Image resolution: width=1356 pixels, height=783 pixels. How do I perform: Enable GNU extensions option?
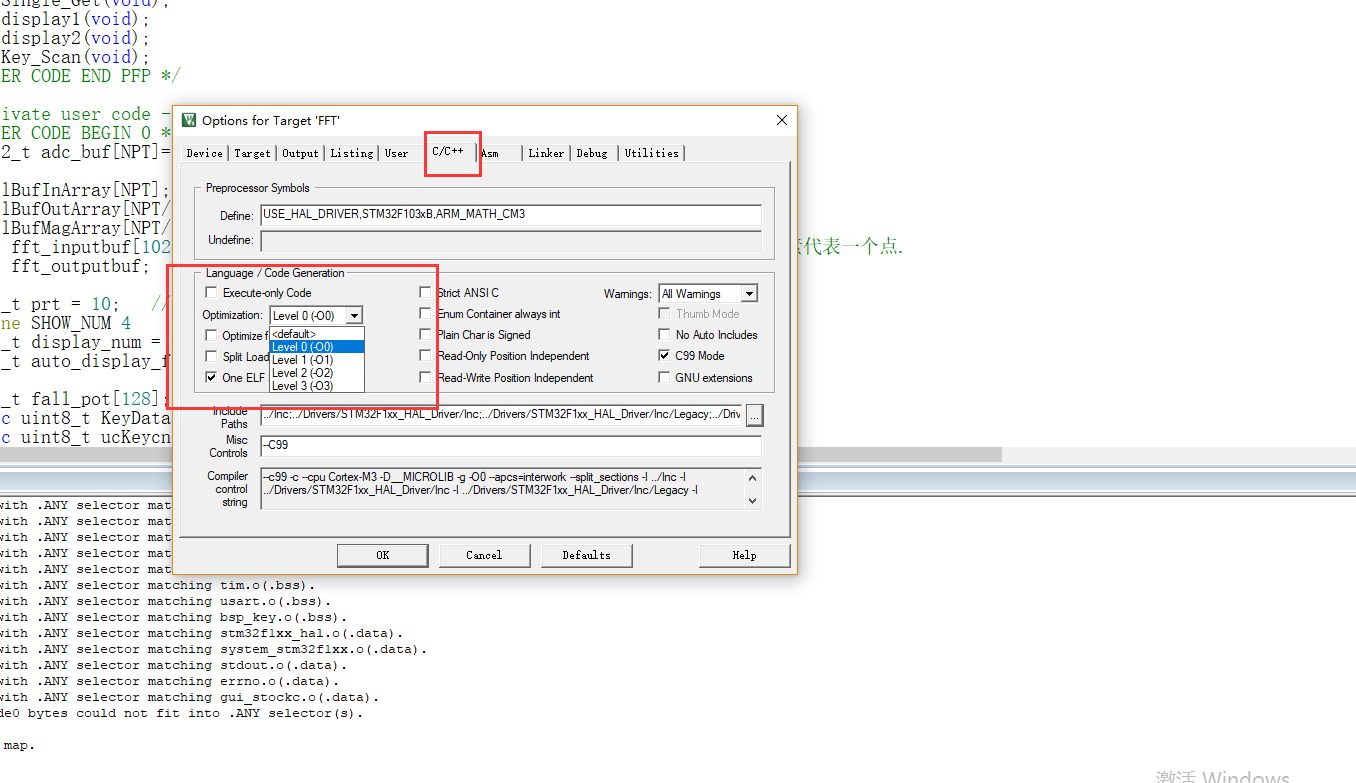click(665, 378)
